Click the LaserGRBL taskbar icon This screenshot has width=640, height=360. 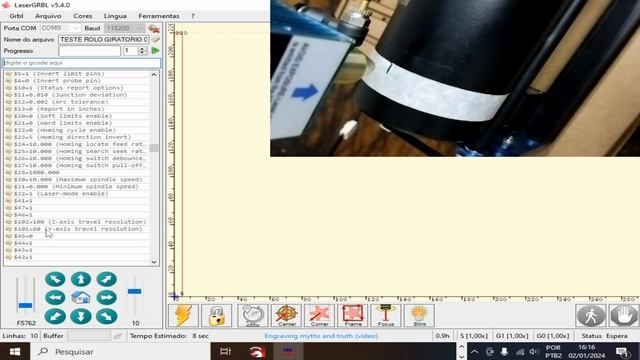coord(288,351)
